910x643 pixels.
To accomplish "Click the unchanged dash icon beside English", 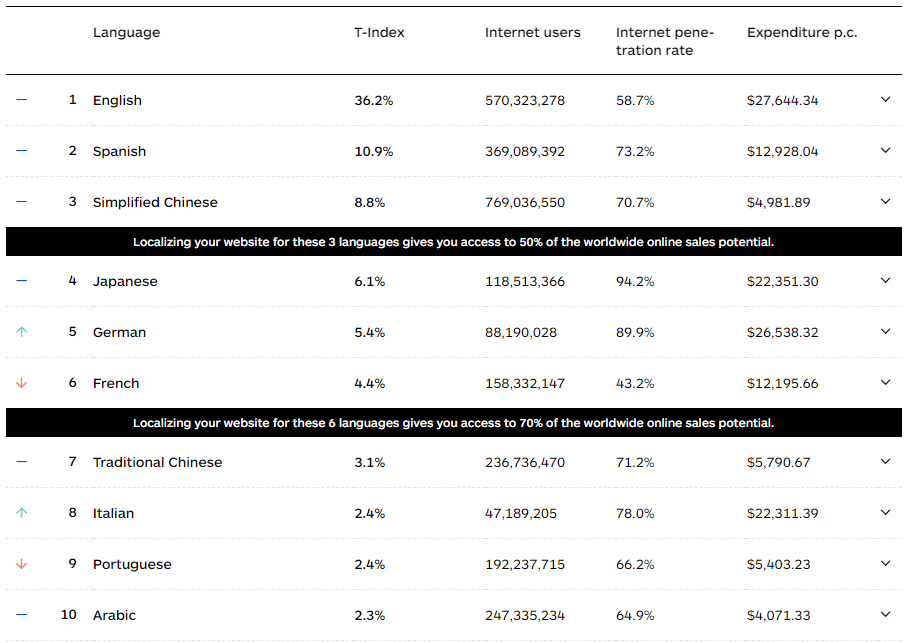I will tap(22, 100).
